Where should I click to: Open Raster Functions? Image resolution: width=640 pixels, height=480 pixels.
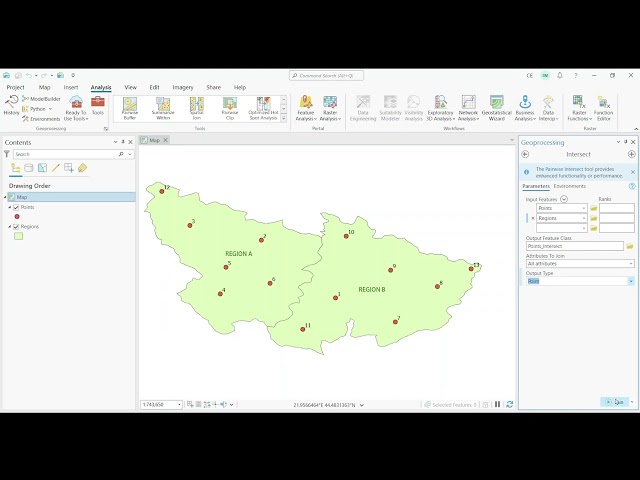pyautogui.click(x=579, y=108)
